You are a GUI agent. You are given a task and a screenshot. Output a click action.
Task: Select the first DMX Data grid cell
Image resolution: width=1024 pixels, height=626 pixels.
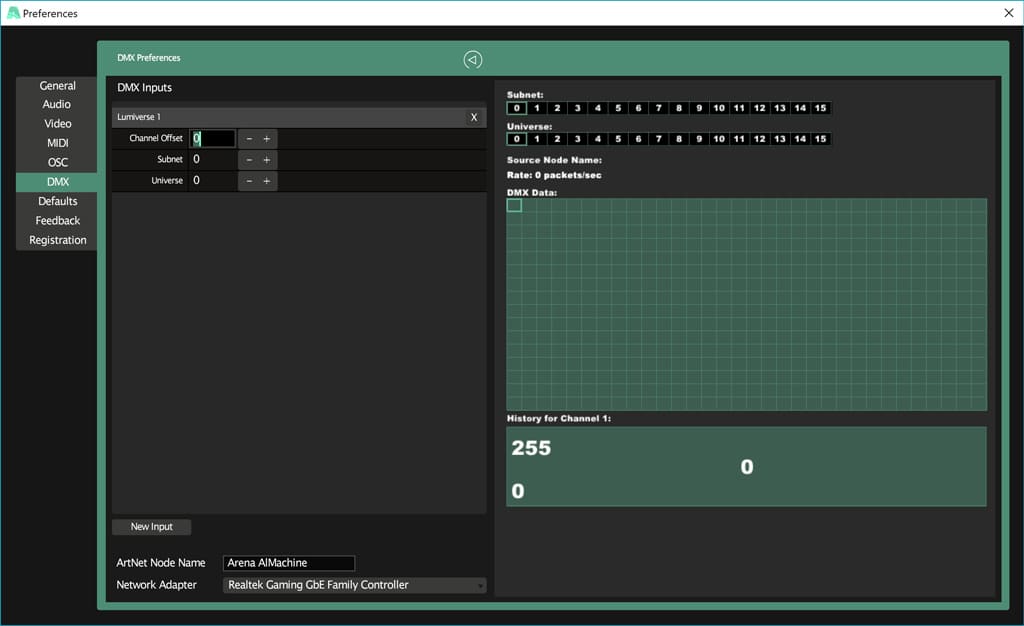tap(514, 205)
